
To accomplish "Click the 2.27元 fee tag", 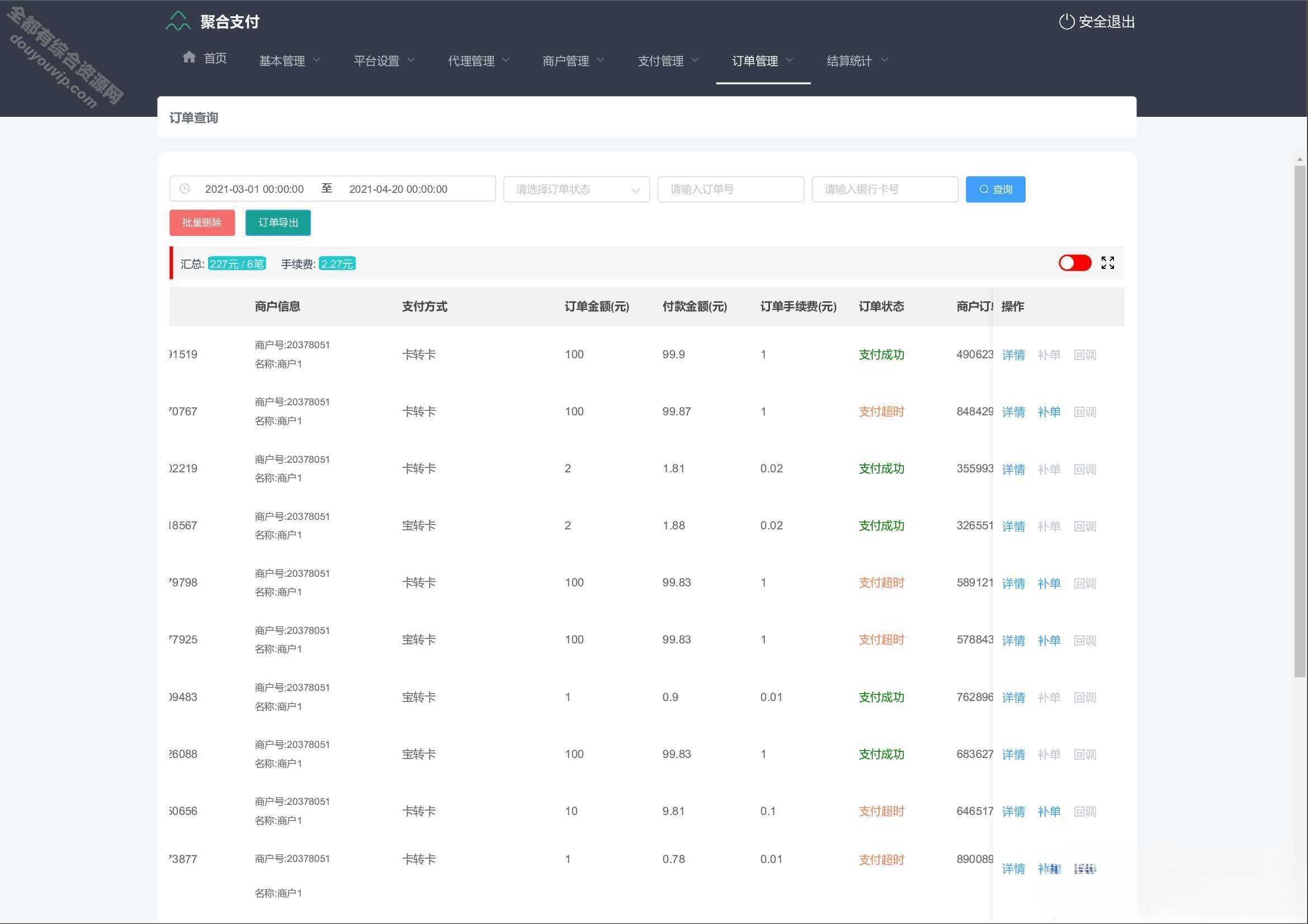I will 337,264.
